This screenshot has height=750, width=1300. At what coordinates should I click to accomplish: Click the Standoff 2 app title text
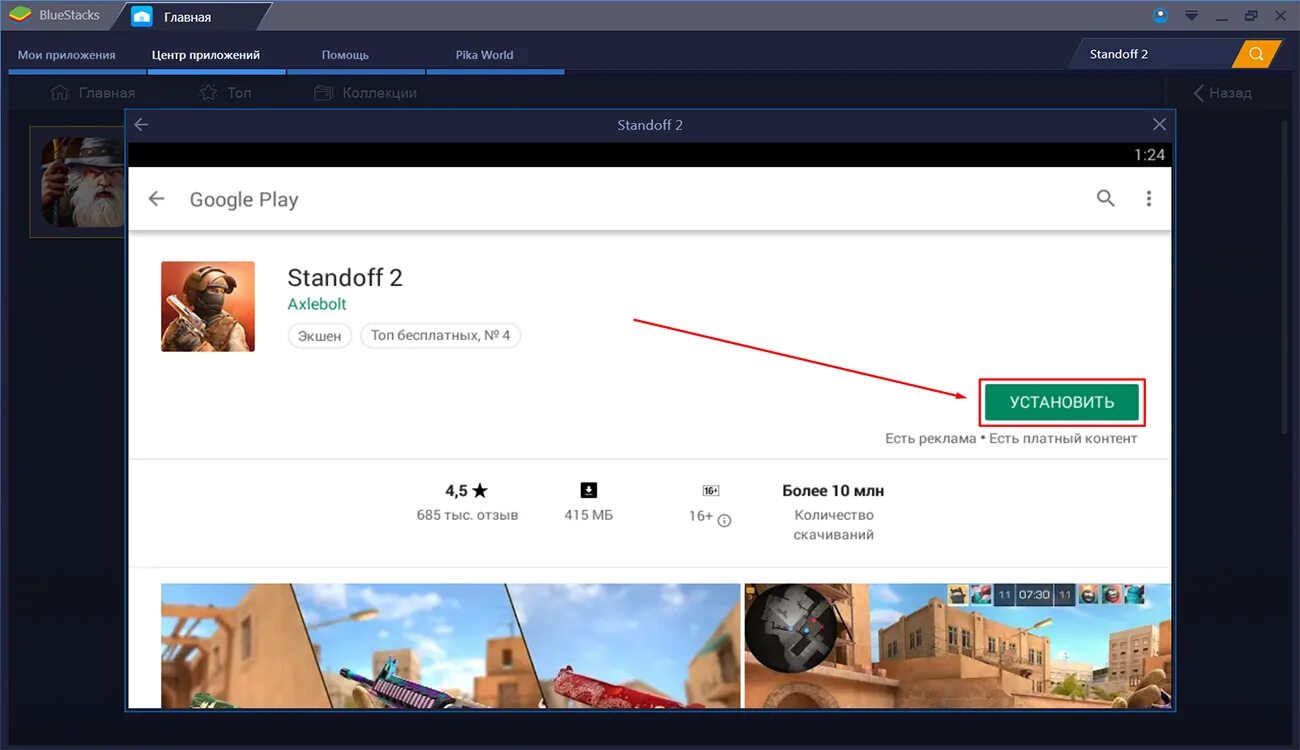[345, 278]
